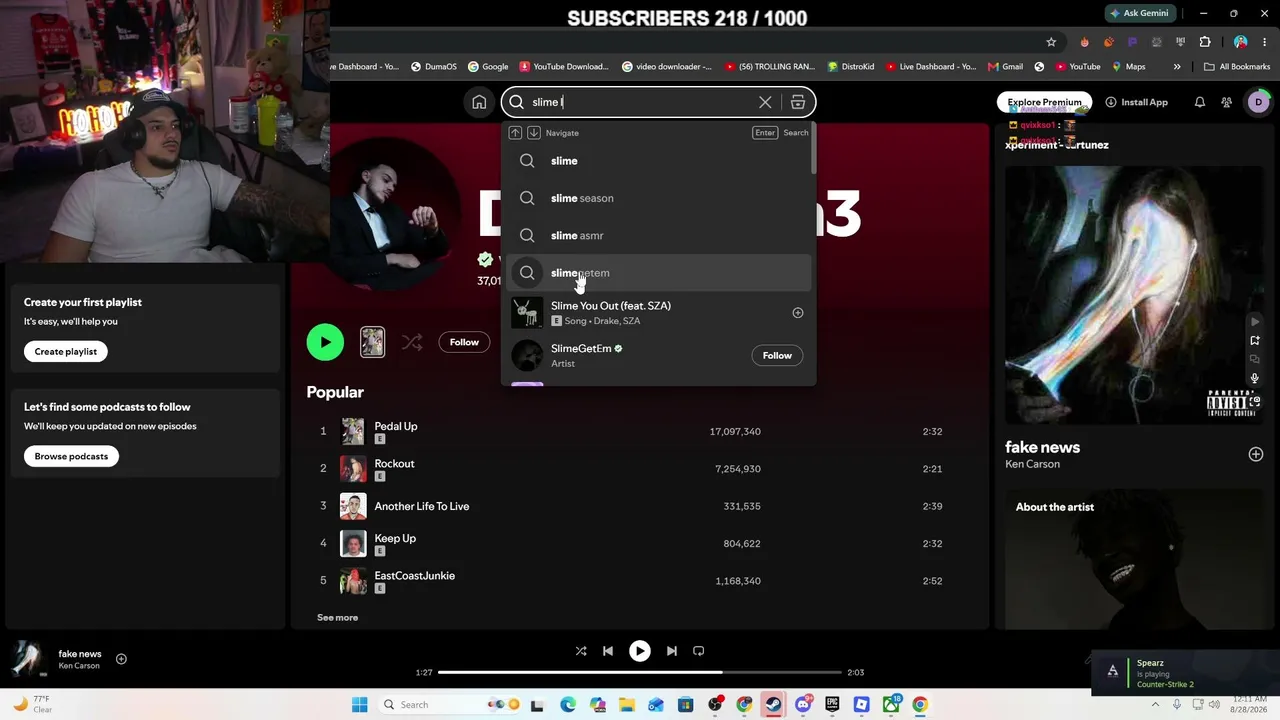The height and width of the screenshot is (720, 1280).
Task: Open the 'fake news' cover in player bar
Action: pos(28,659)
